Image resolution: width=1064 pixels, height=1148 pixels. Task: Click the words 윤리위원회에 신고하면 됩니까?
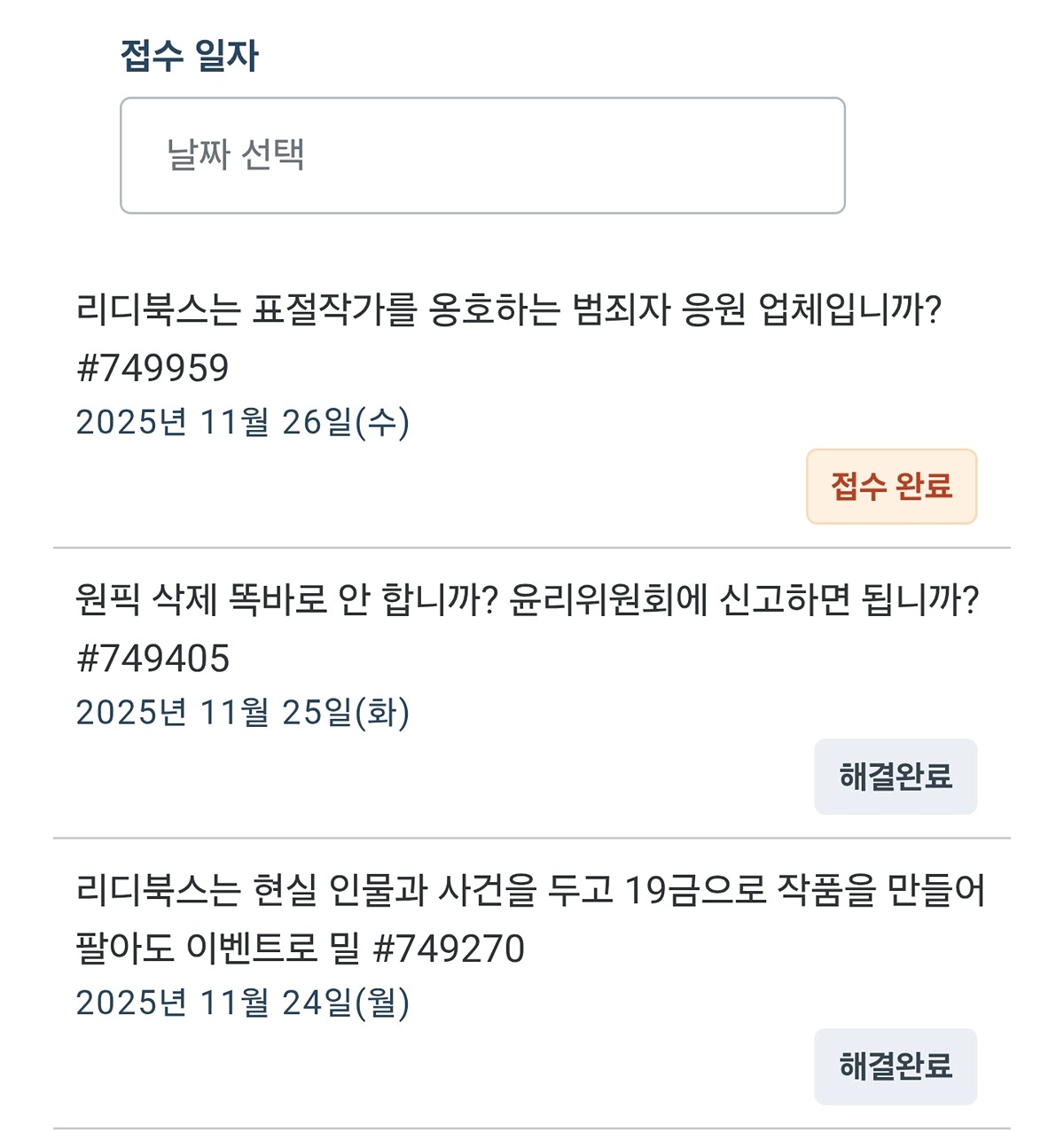pyautogui.click(x=744, y=599)
